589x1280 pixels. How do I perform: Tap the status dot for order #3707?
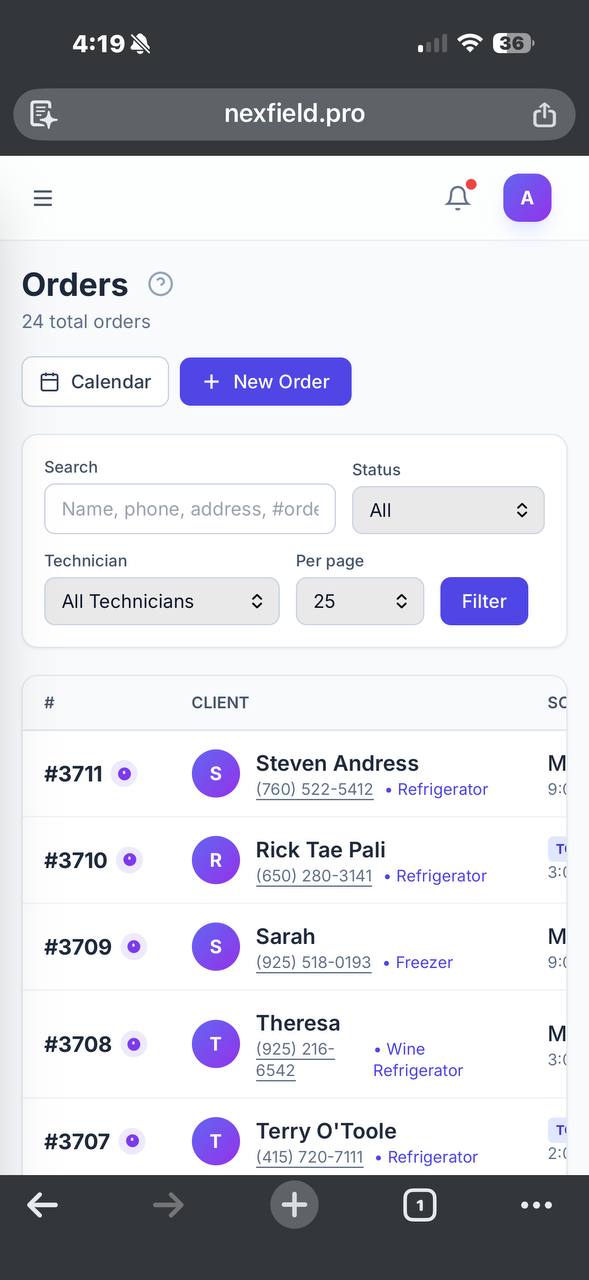click(133, 1141)
